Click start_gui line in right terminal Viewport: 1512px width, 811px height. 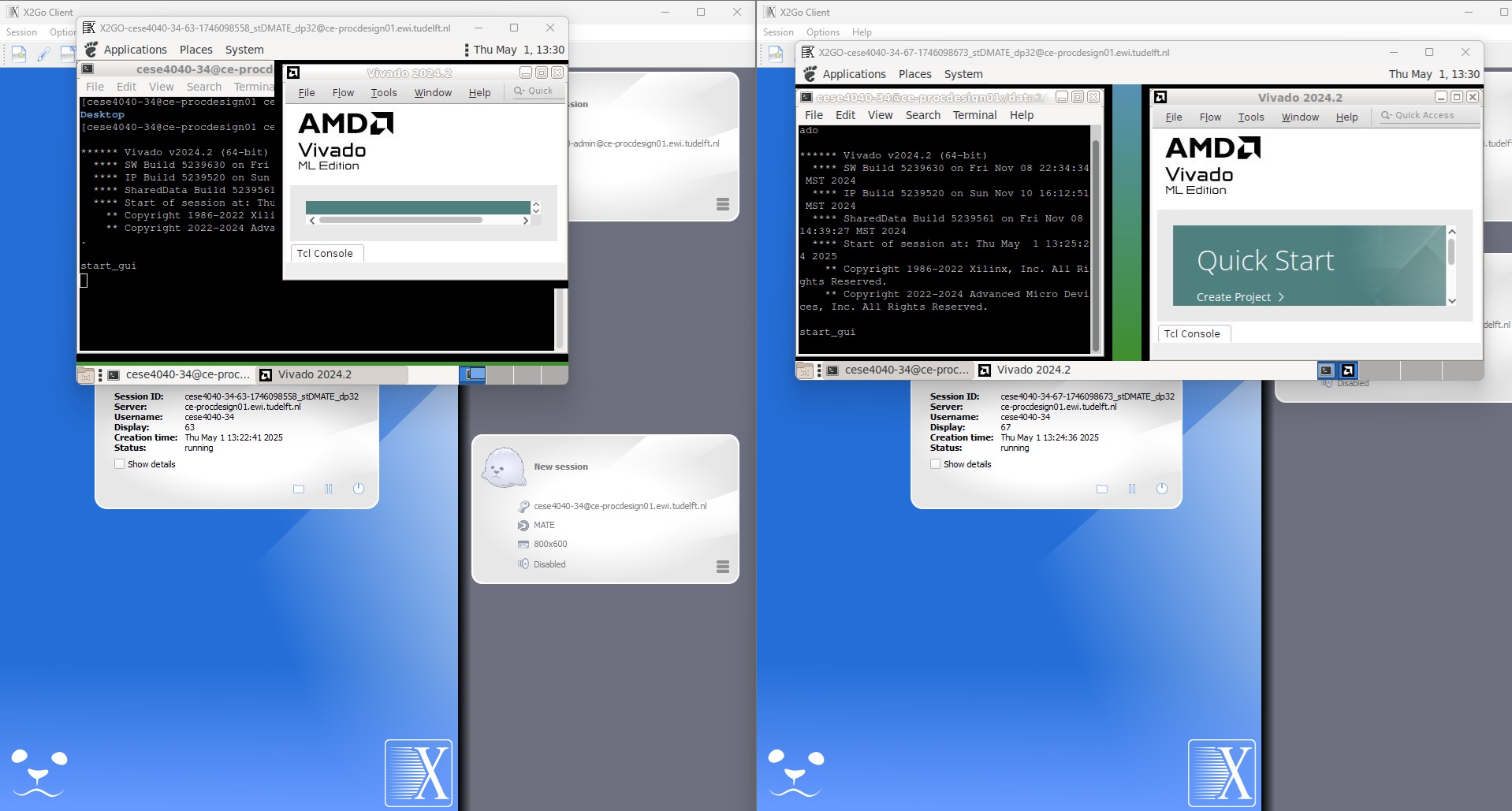pos(828,332)
